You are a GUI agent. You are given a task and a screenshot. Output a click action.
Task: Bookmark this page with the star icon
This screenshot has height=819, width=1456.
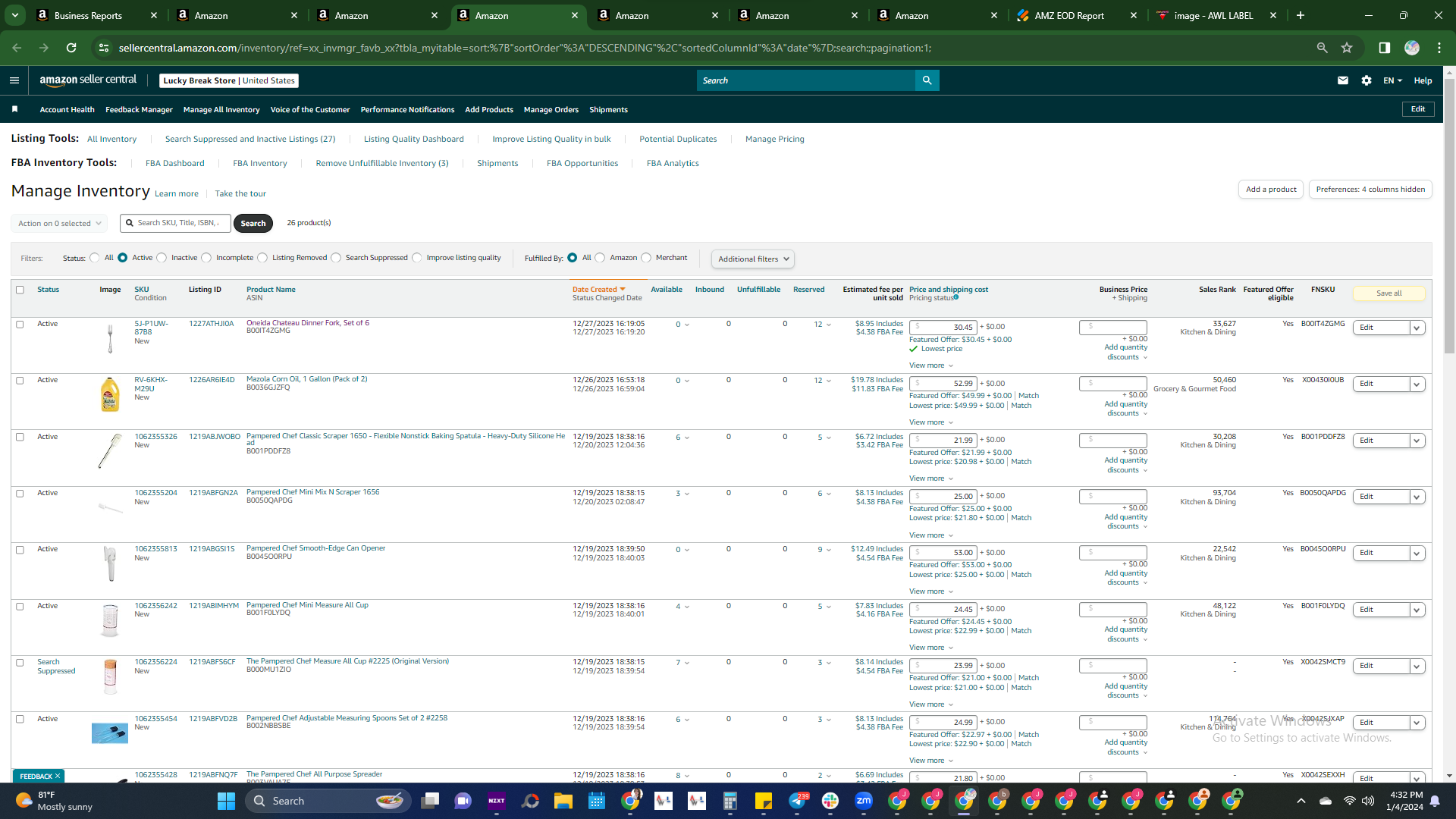tap(1347, 48)
